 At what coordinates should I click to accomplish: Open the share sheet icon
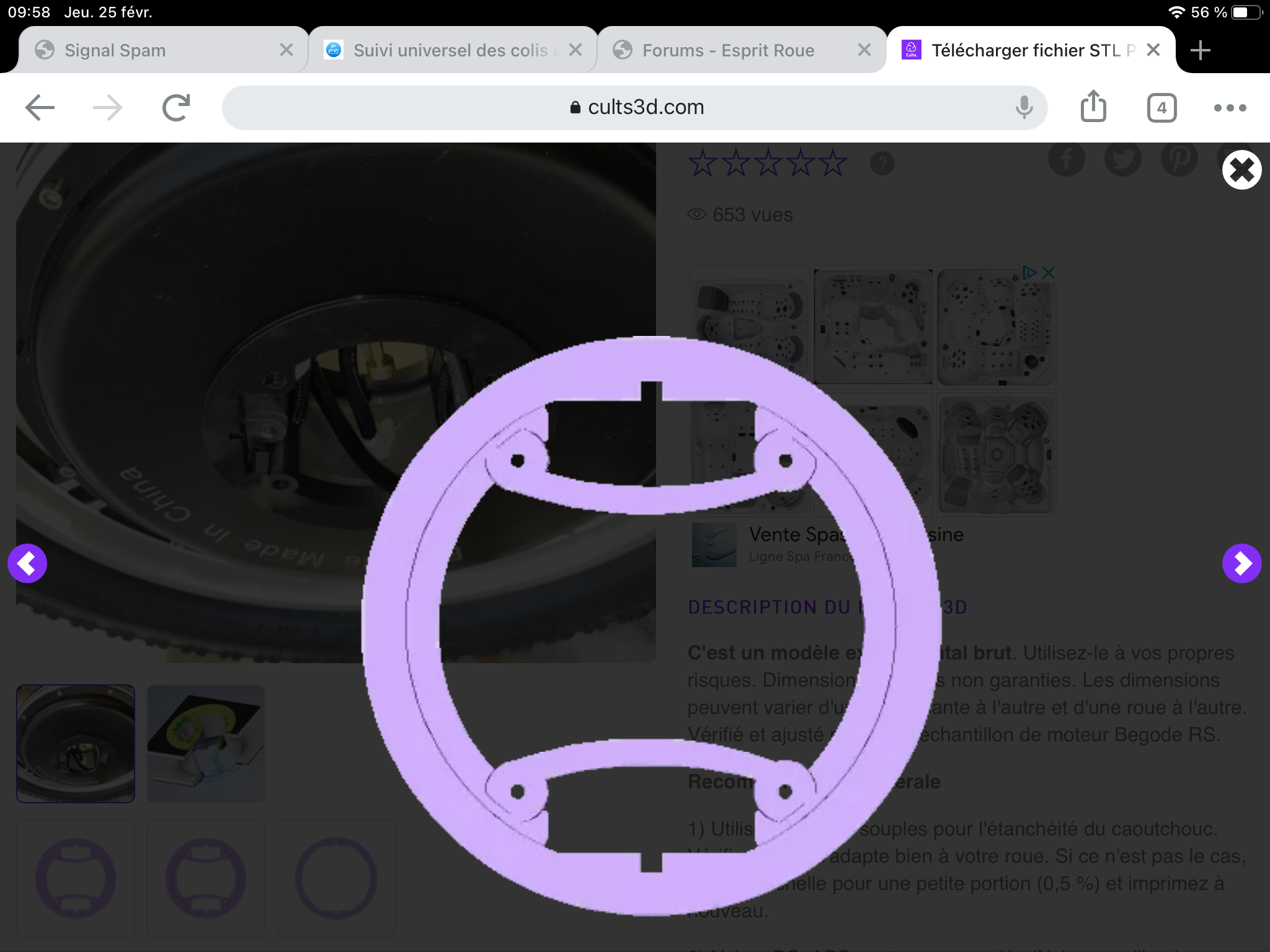1093,107
